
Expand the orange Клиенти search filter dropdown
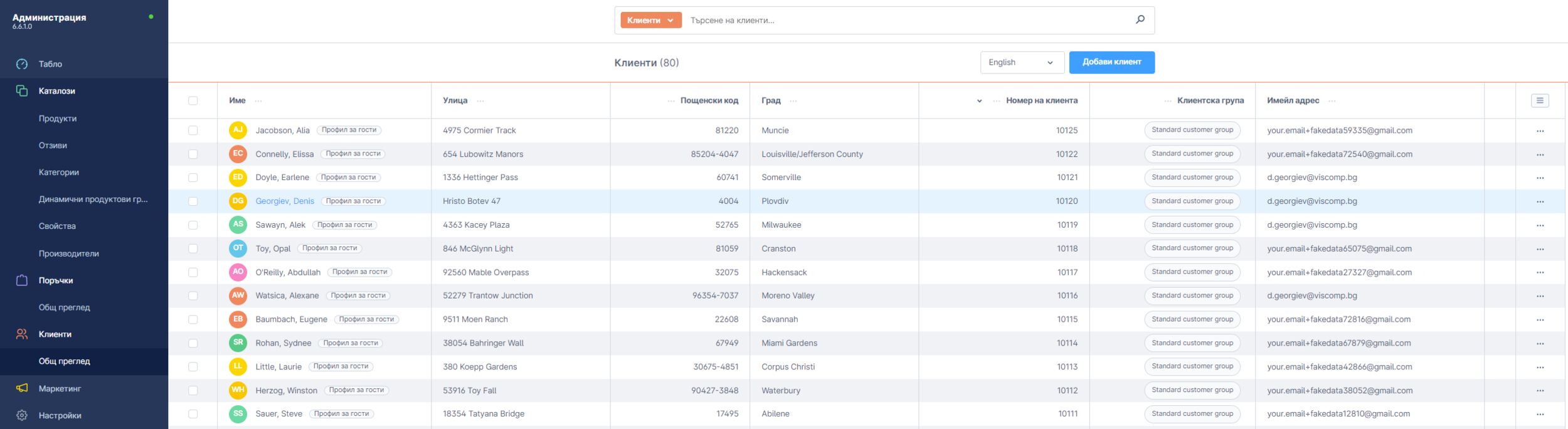[x=650, y=20]
